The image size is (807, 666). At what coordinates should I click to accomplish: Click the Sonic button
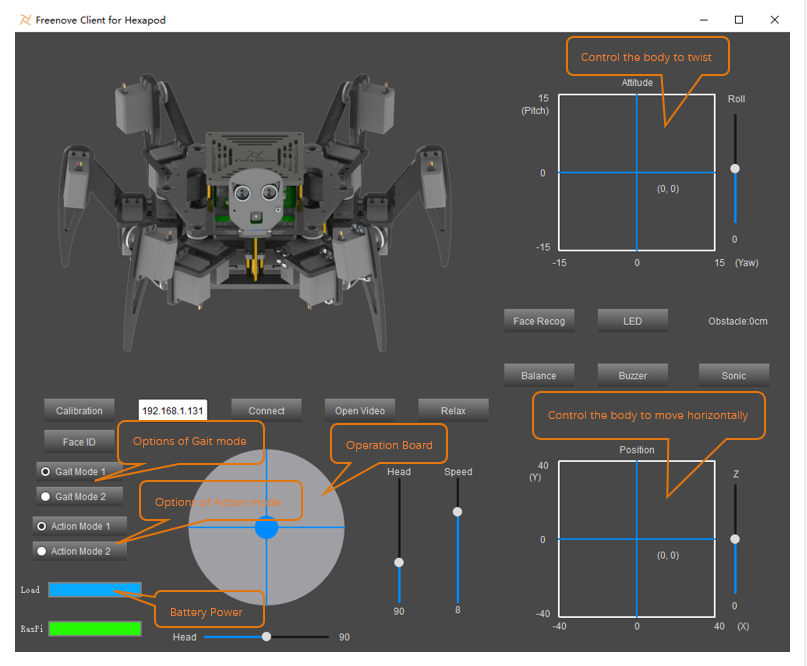point(734,375)
